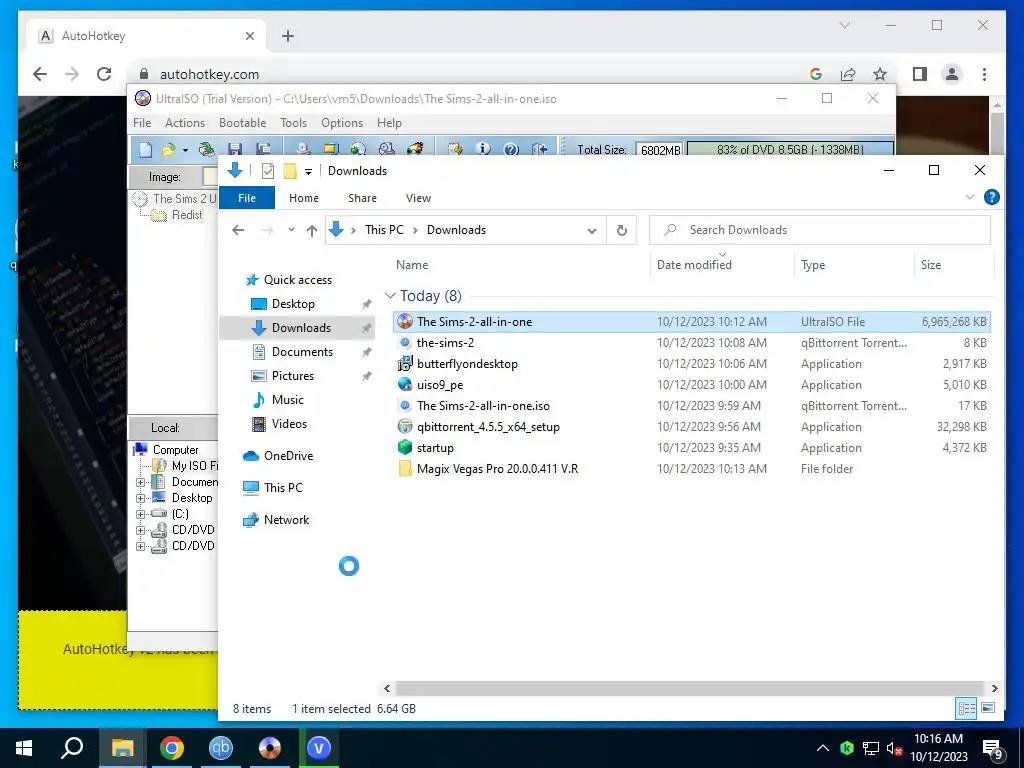The width and height of the screenshot is (1024, 768).
Task: Open UltraISO disc icon on taskbar
Action: click(270, 748)
